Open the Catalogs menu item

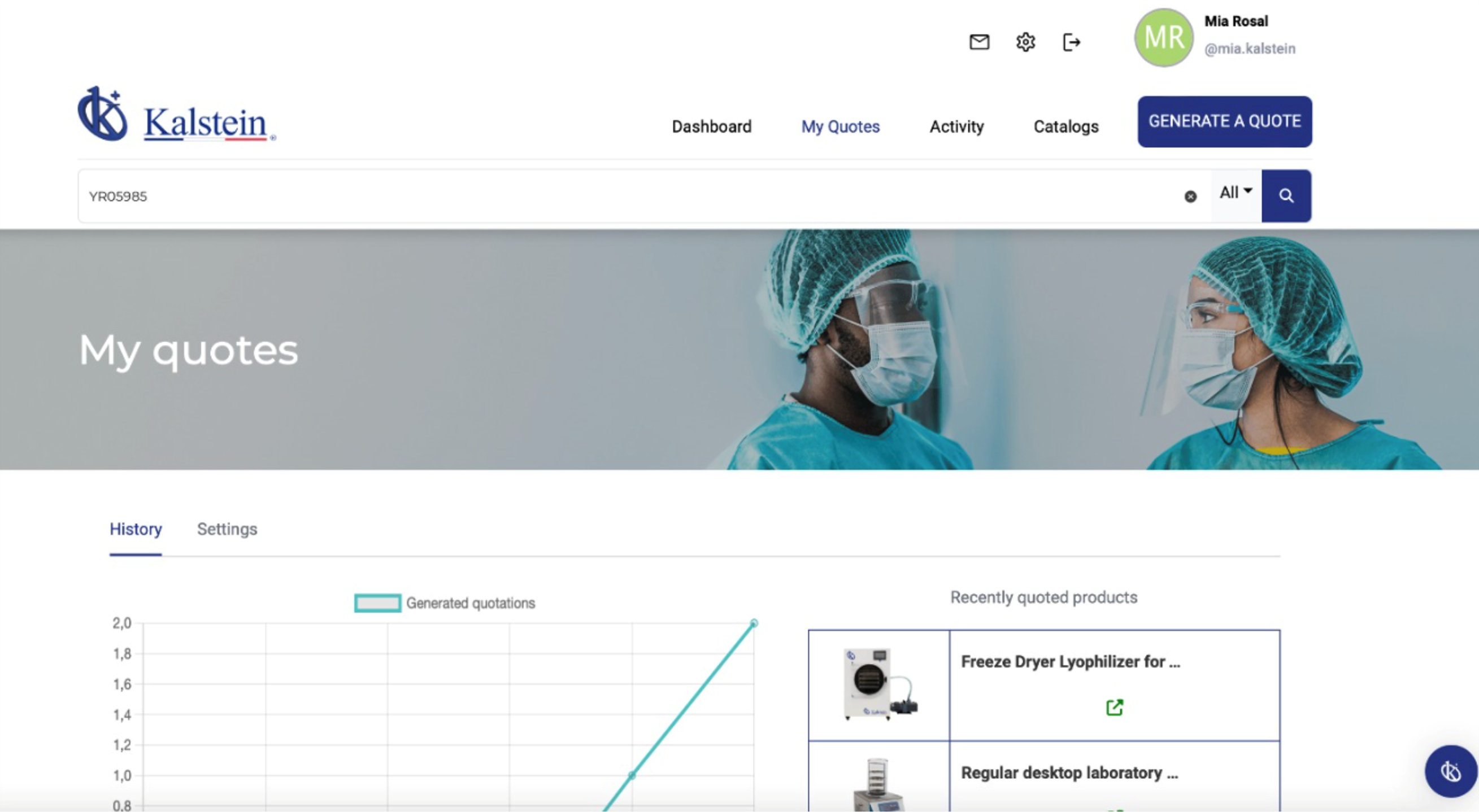(1065, 126)
